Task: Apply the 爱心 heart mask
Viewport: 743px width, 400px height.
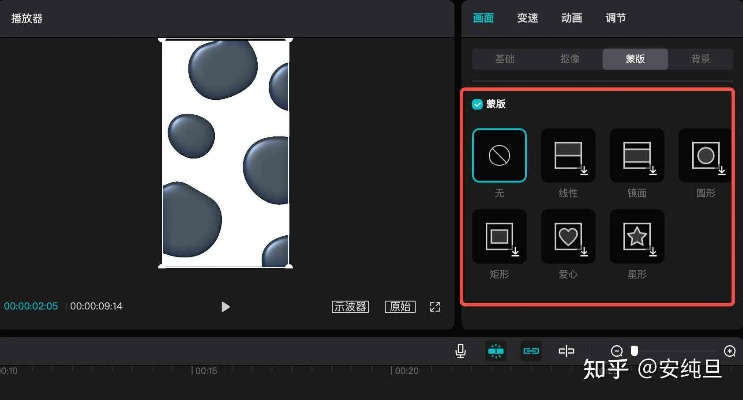Action: coord(568,236)
